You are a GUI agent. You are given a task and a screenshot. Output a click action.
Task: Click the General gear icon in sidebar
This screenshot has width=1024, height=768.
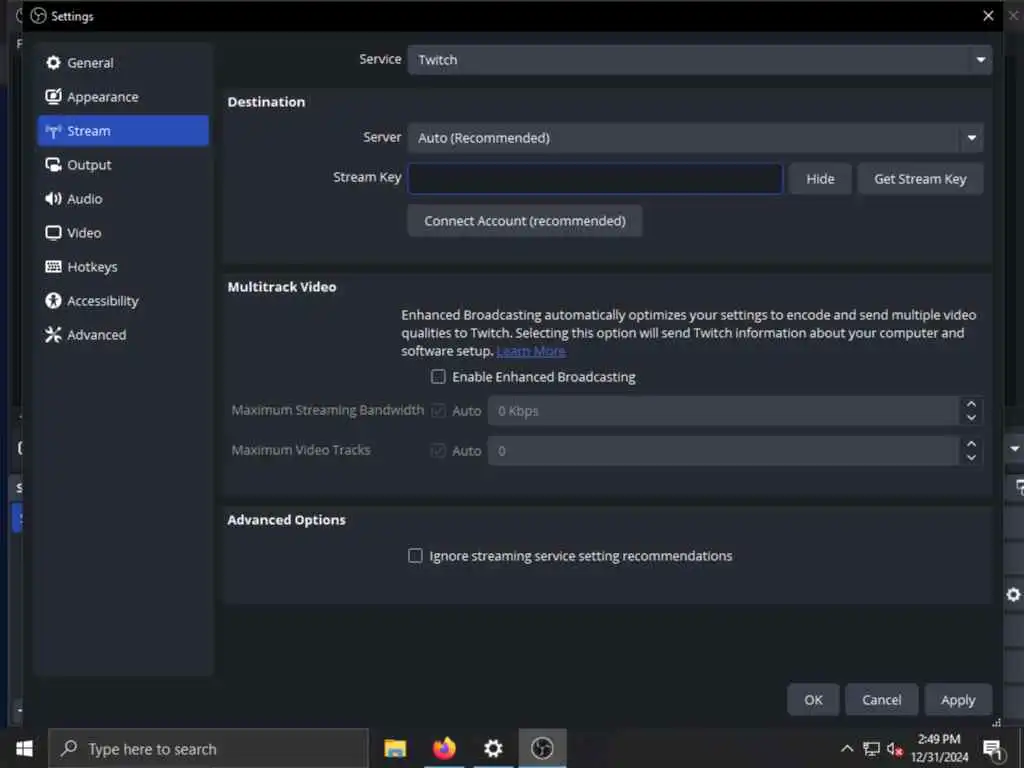[53, 63]
